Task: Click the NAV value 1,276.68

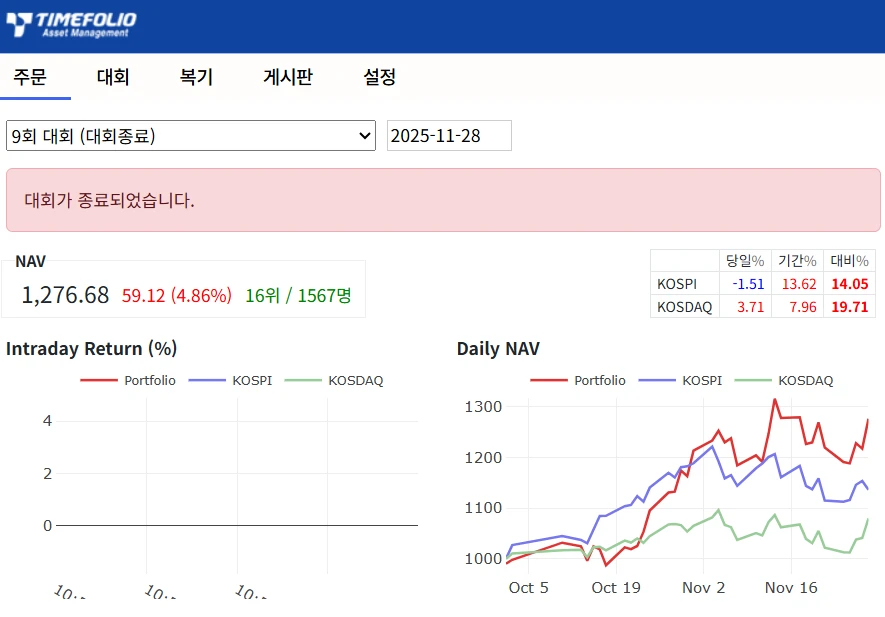Action: pos(65,296)
